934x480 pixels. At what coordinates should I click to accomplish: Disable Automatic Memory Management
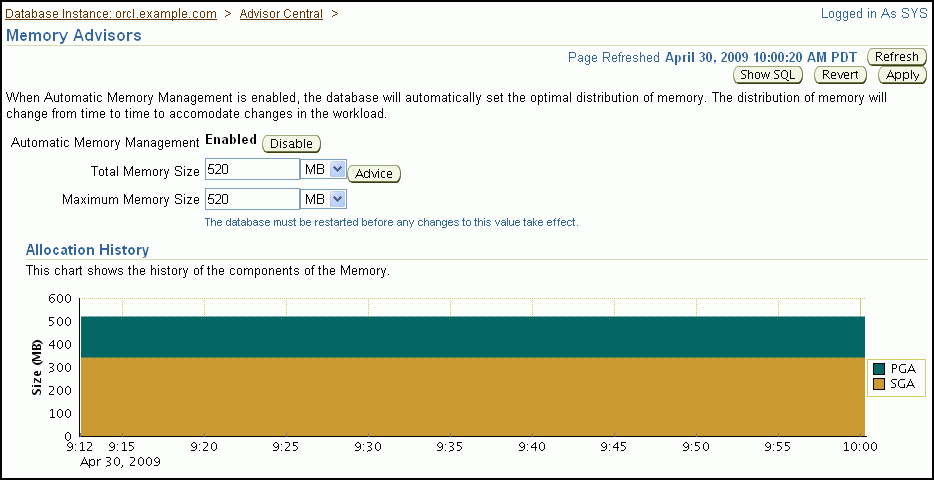(291, 144)
